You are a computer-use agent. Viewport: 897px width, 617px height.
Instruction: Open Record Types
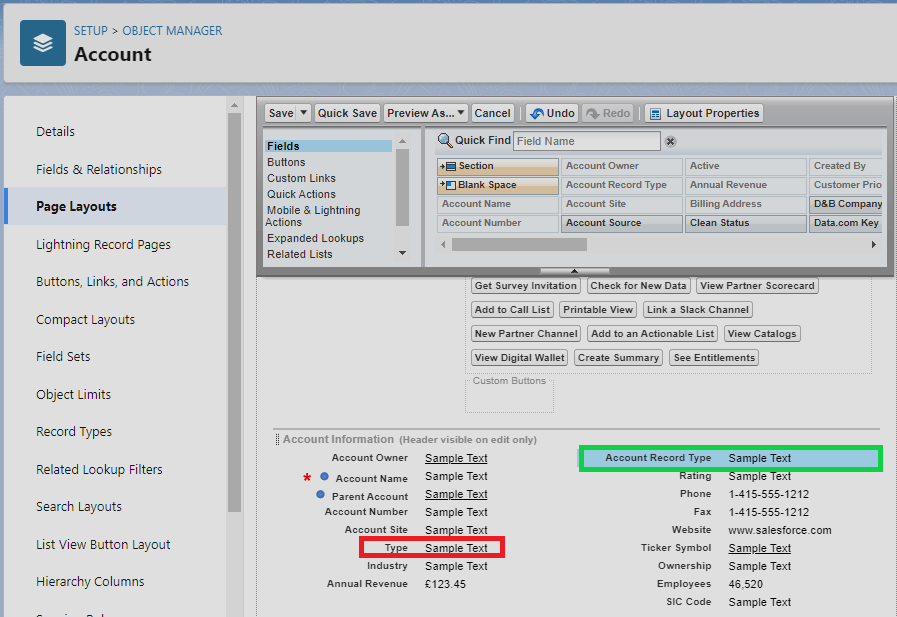[74, 432]
